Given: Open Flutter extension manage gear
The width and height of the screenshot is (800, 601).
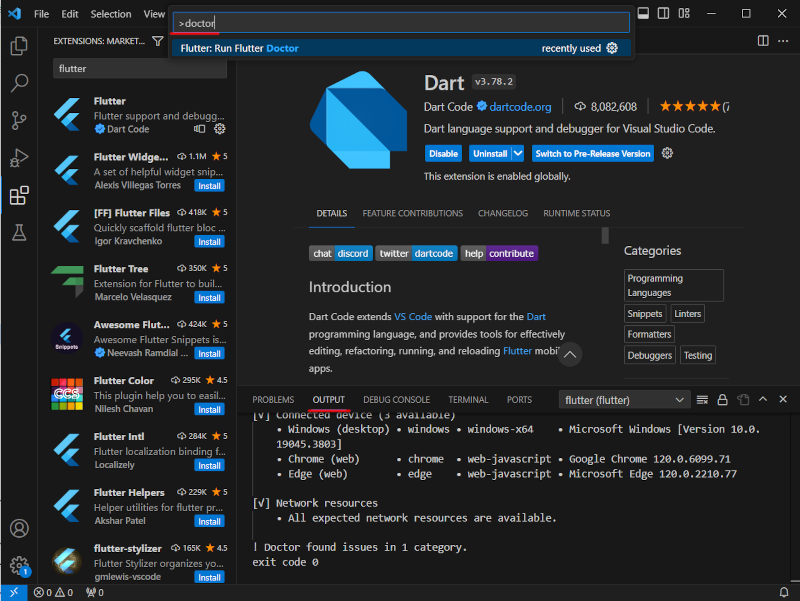Looking at the screenshot, I should tap(219, 129).
